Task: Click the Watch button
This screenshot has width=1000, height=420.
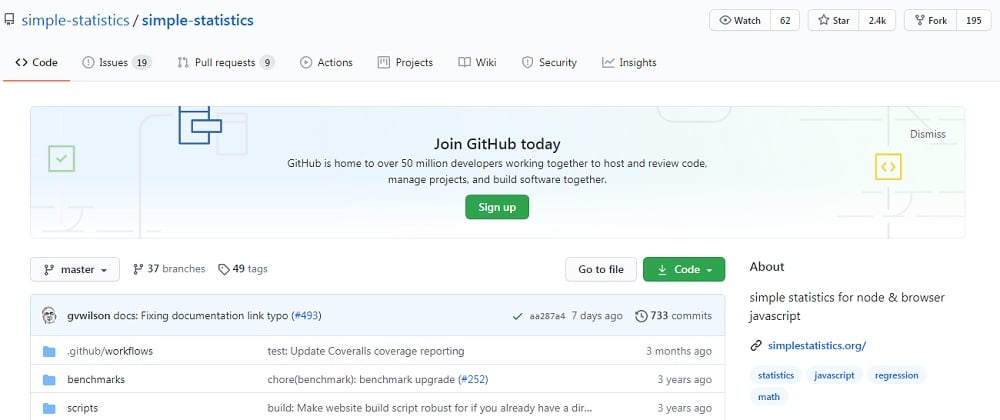Action: [x=740, y=20]
